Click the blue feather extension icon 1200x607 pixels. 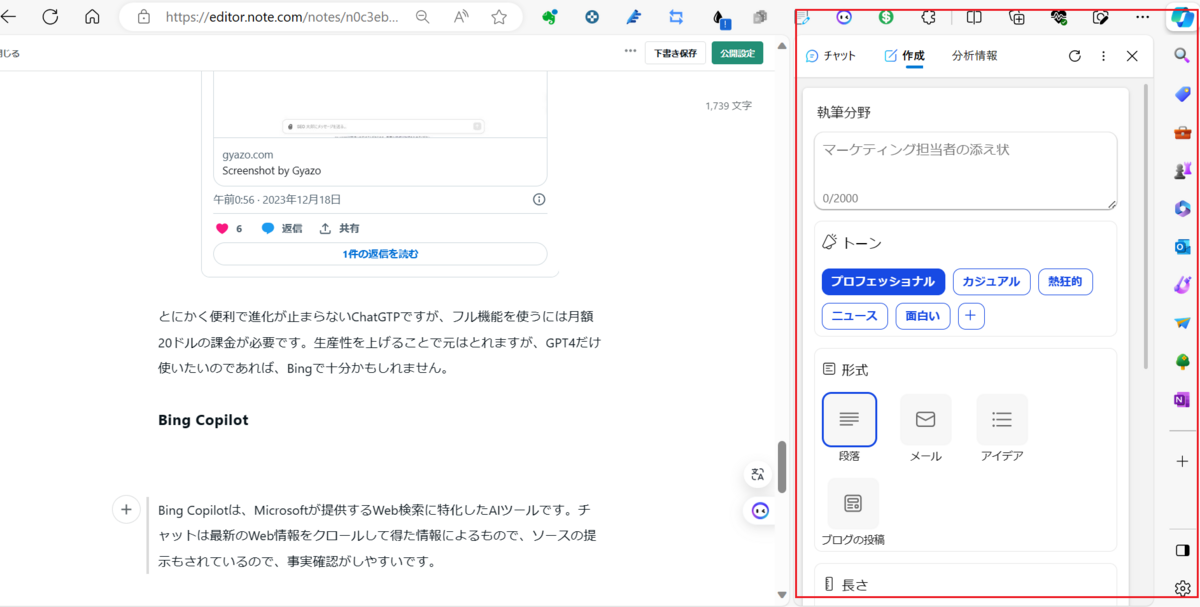[x=634, y=17]
